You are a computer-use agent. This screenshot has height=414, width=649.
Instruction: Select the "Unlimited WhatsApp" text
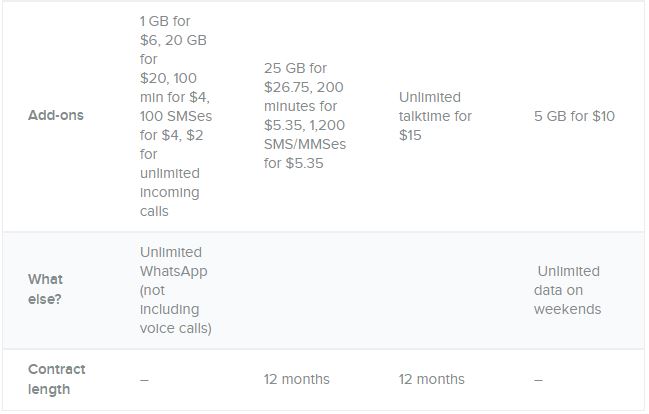pyautogui.click(x=171, y=261)
